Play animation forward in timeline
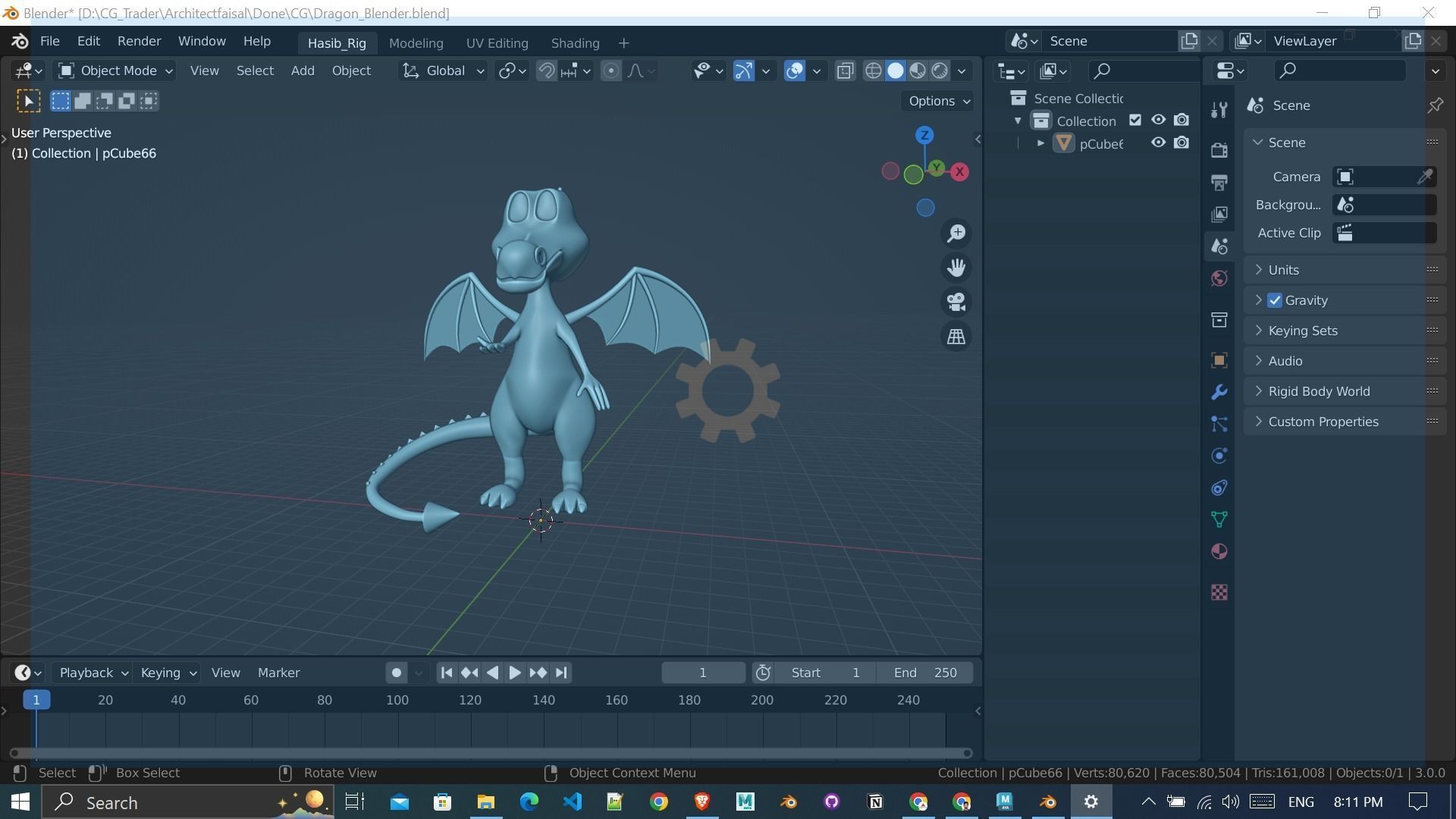Viewport: 1456px width, 819px height. pos(514,673)
